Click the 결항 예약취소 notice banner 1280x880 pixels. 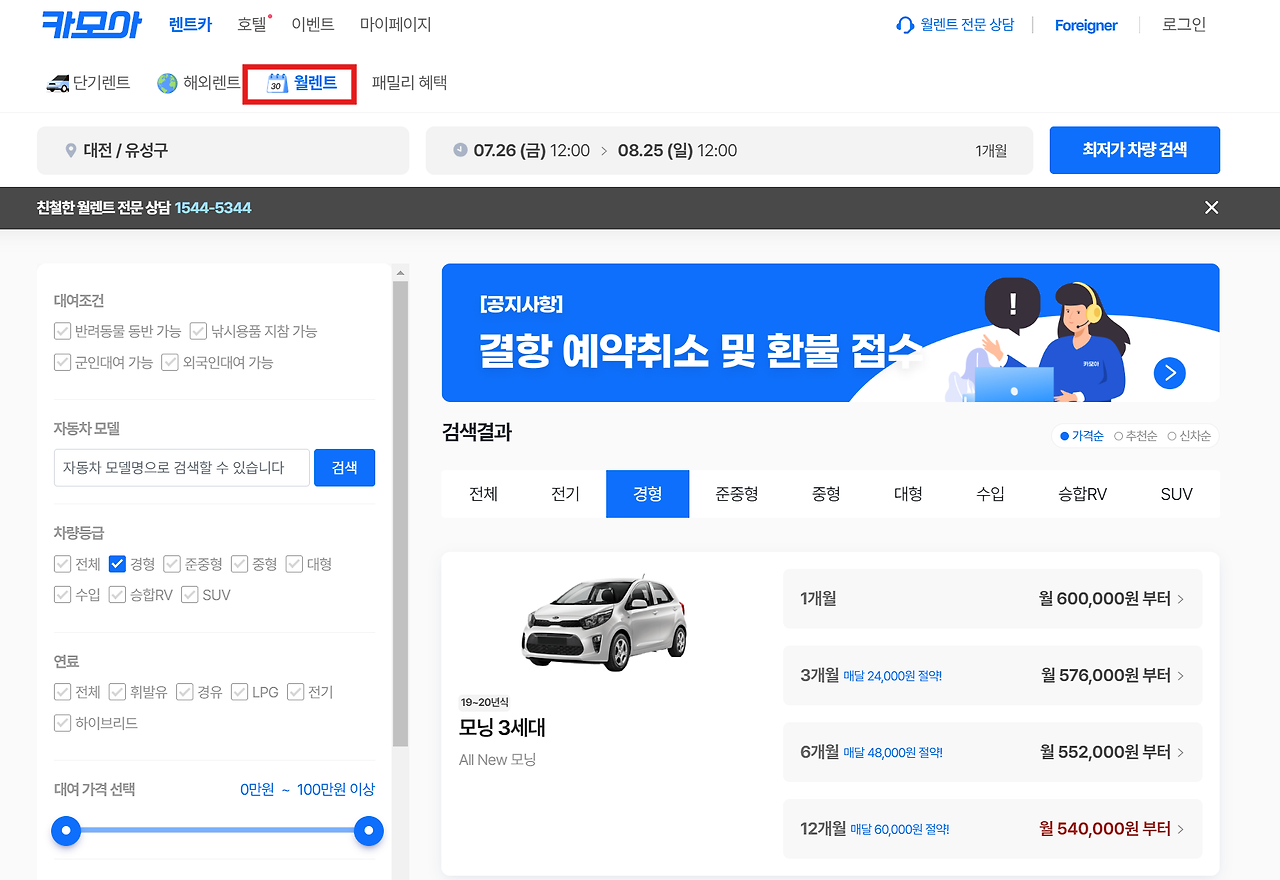pos(830,333)
